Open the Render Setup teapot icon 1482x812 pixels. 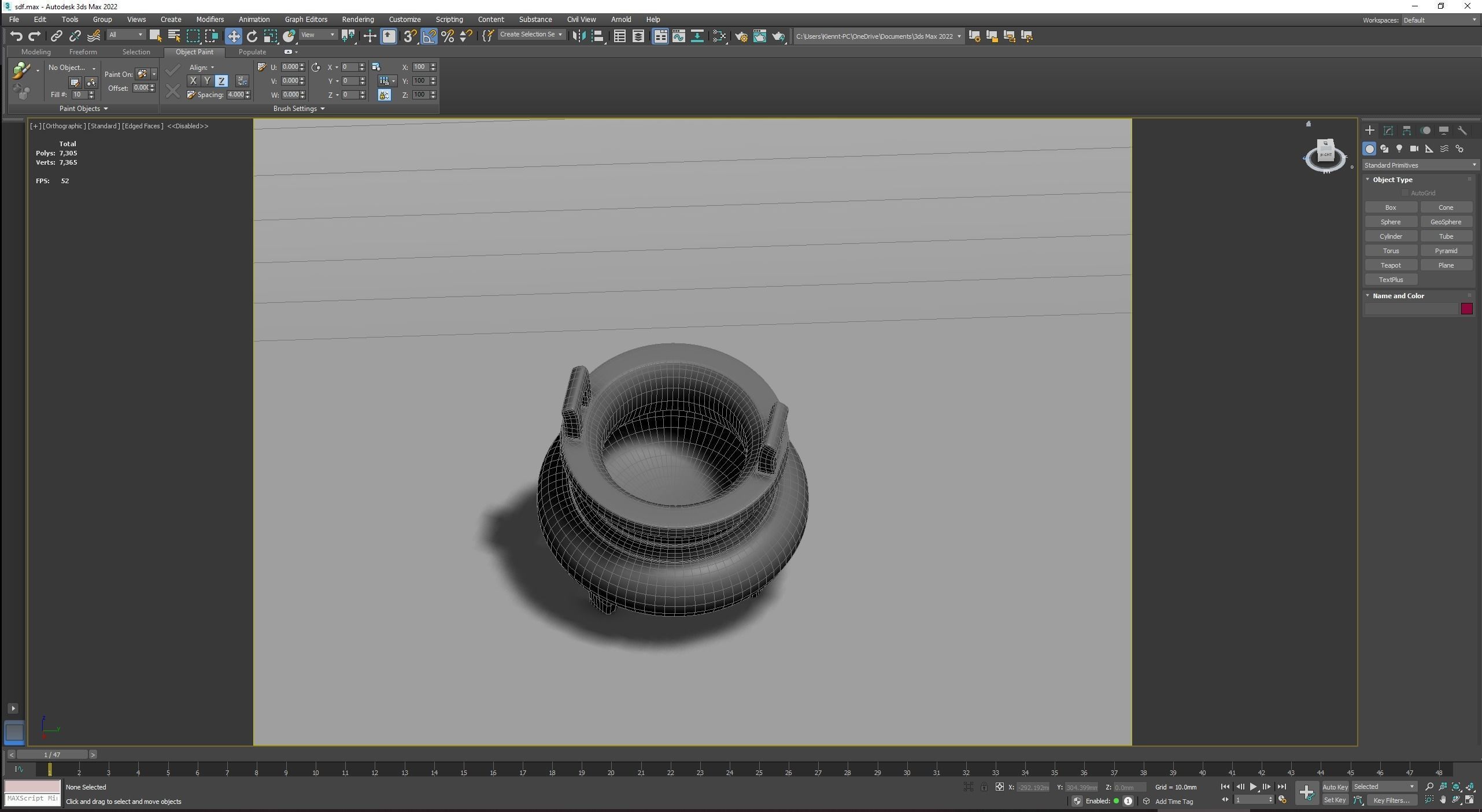coord(741,36)
